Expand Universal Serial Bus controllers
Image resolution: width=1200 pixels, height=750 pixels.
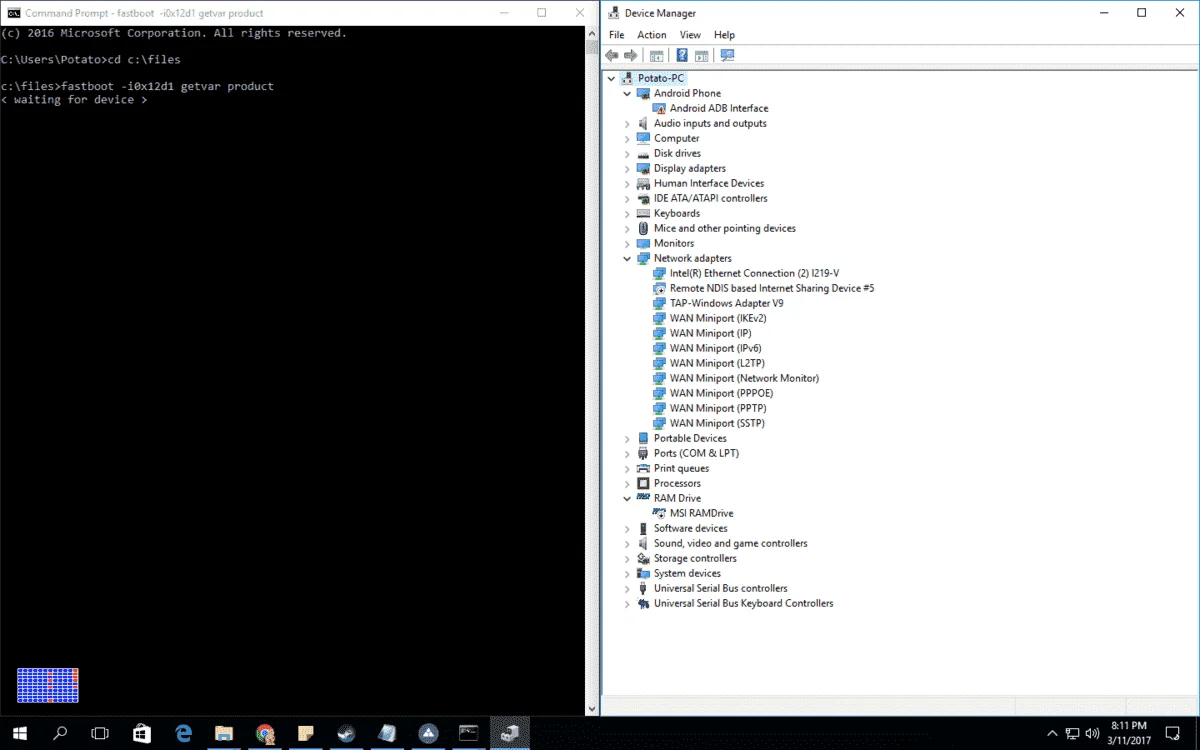(627, 588)
